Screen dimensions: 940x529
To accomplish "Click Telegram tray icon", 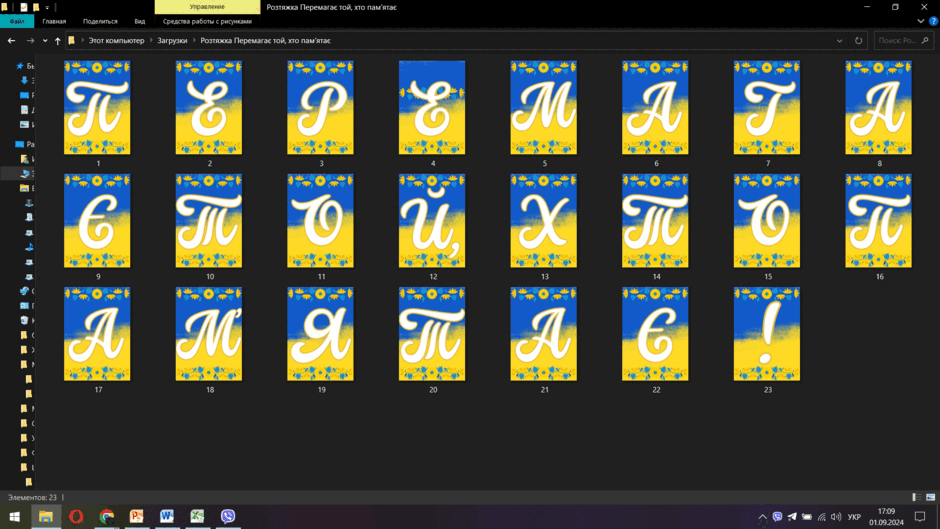I will (792, 517).
